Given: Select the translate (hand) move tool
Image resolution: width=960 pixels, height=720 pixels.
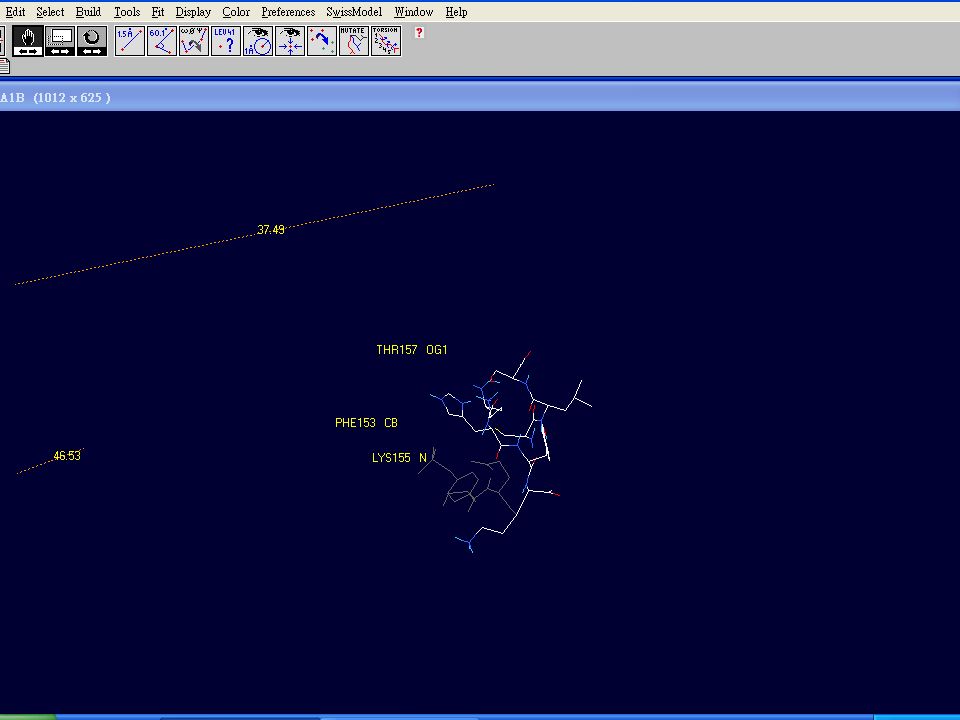Looking at the screenshot, I should click(x=28, y=41).
